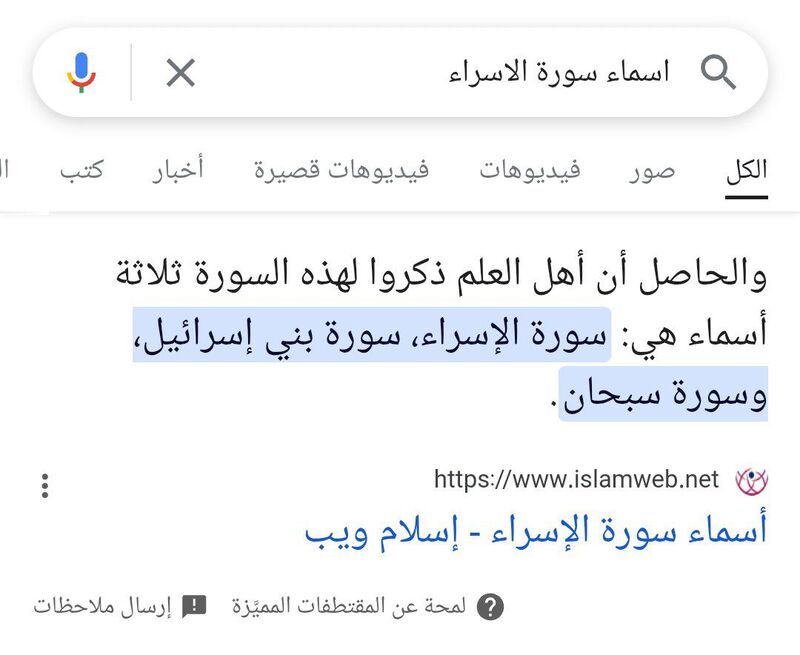The height and width of the screenshot is (655, 800).
Task: Select the الكل tab
Action: (746, 170)
